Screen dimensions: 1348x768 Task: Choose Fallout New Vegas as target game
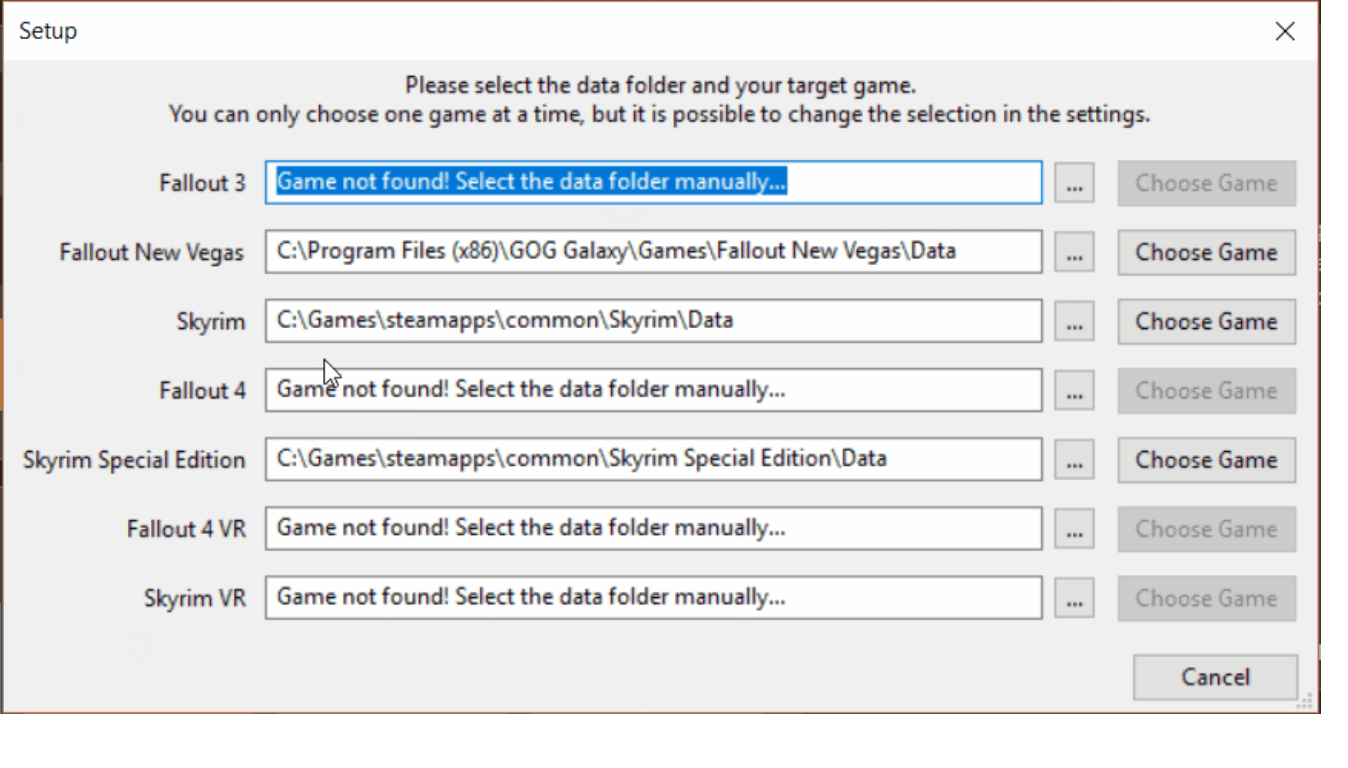pyautogui.click(x=1206, y=253)
